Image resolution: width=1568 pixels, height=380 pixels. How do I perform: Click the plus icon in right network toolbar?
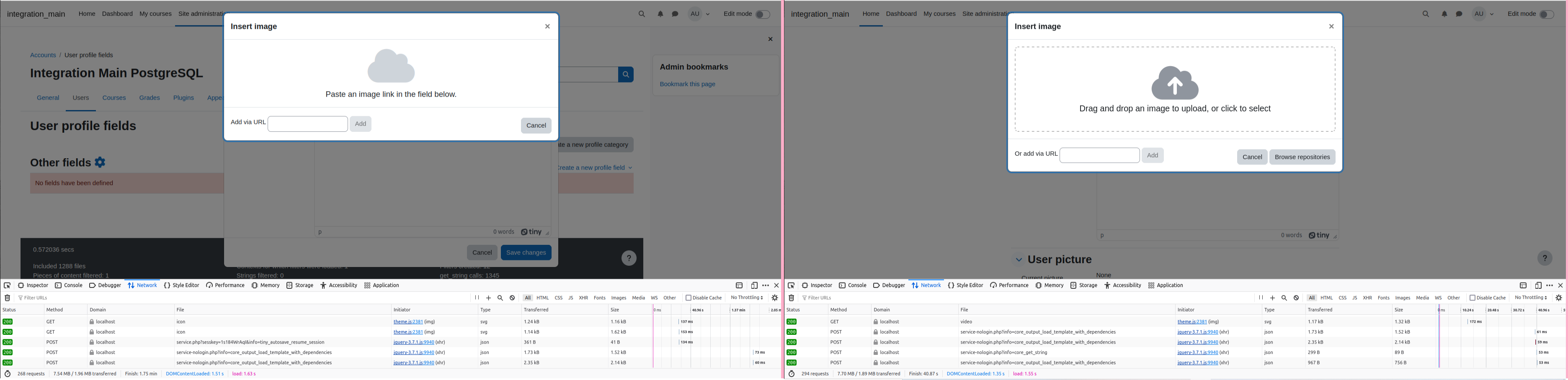coord(1272,298)
